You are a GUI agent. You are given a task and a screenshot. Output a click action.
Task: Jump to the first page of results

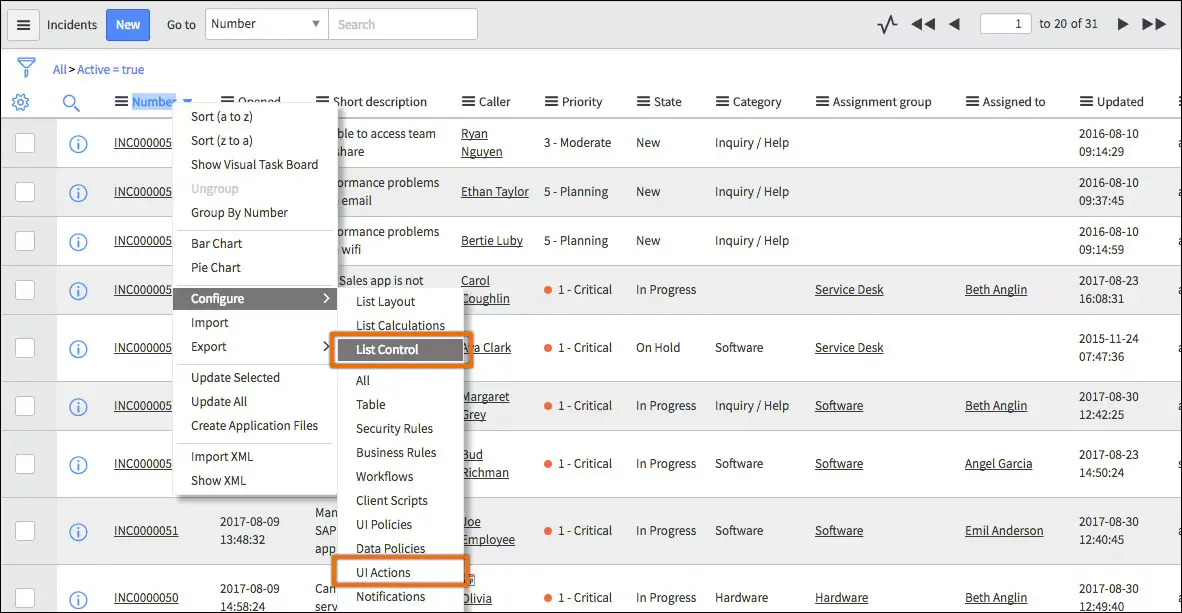coord(922,25)
